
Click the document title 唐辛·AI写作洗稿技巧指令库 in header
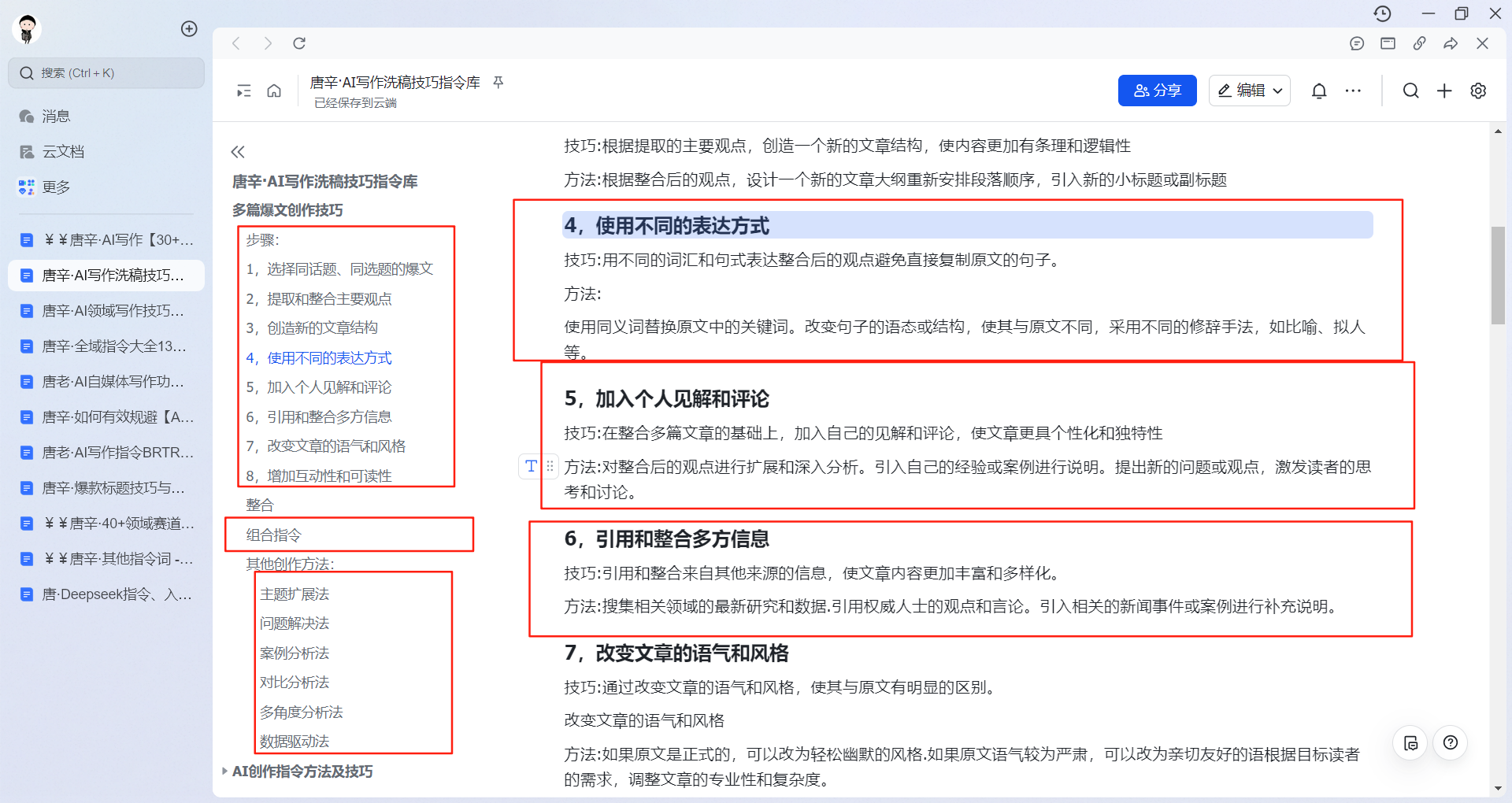[395, 83]
